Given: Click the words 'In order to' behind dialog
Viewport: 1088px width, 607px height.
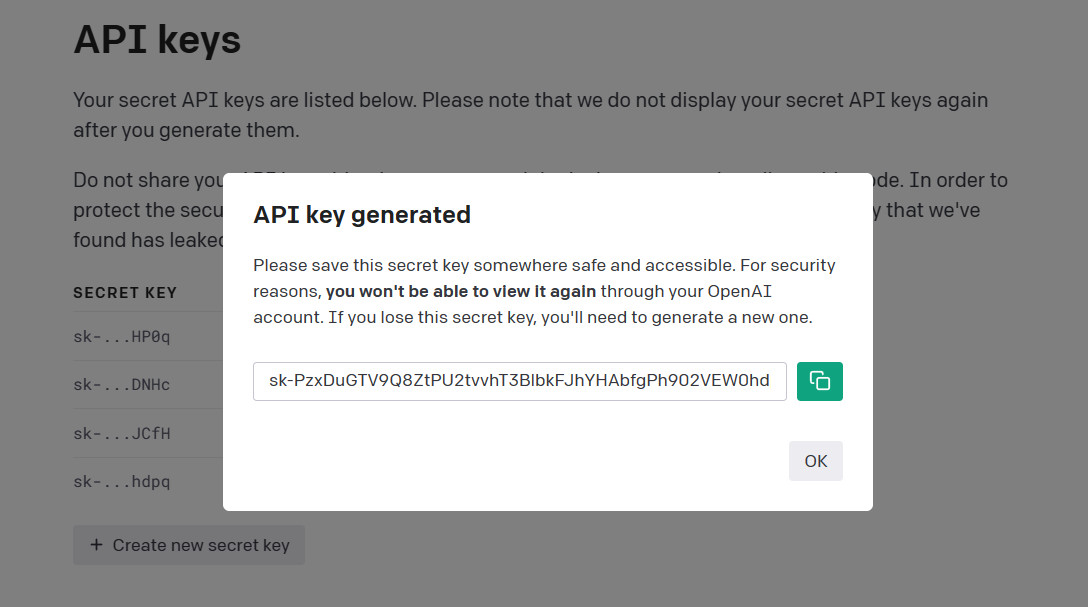Looking at the screenshot, I should pos(958,180).
